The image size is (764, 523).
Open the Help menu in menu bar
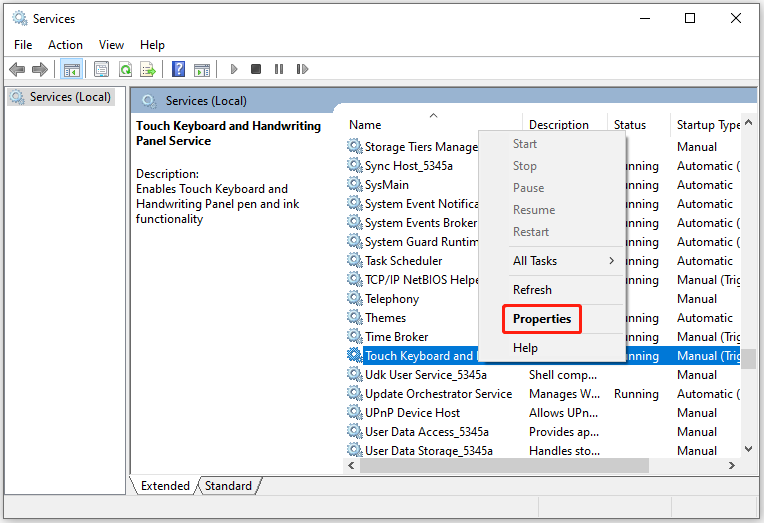click(152, 45)
